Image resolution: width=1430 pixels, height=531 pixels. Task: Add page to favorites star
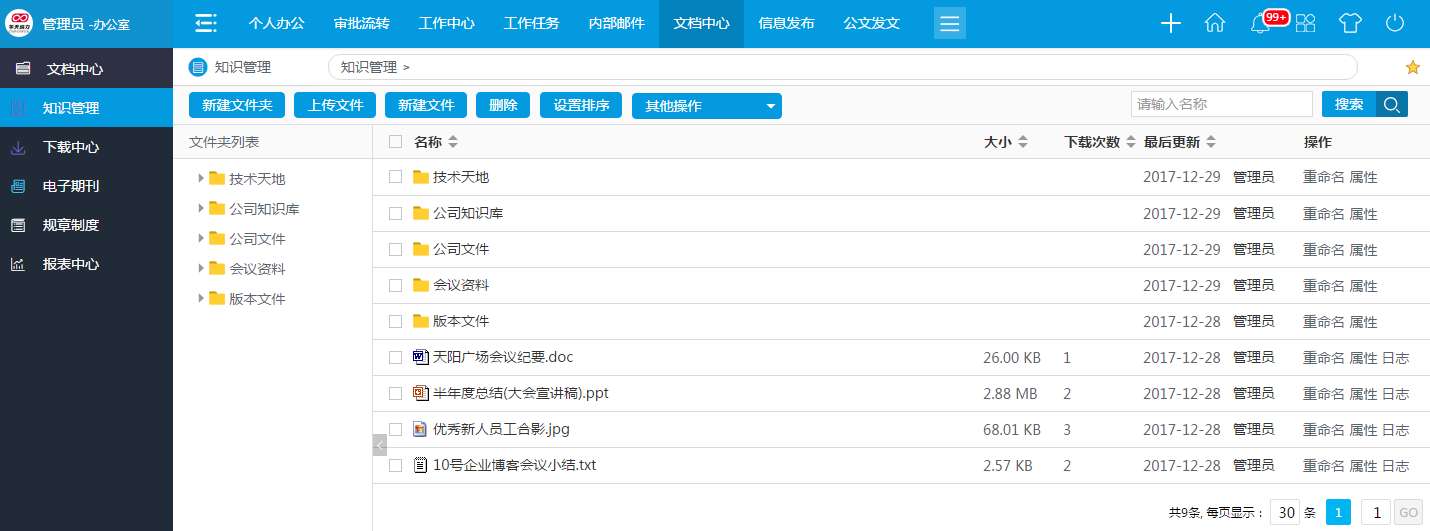[x=1413, y=67]
